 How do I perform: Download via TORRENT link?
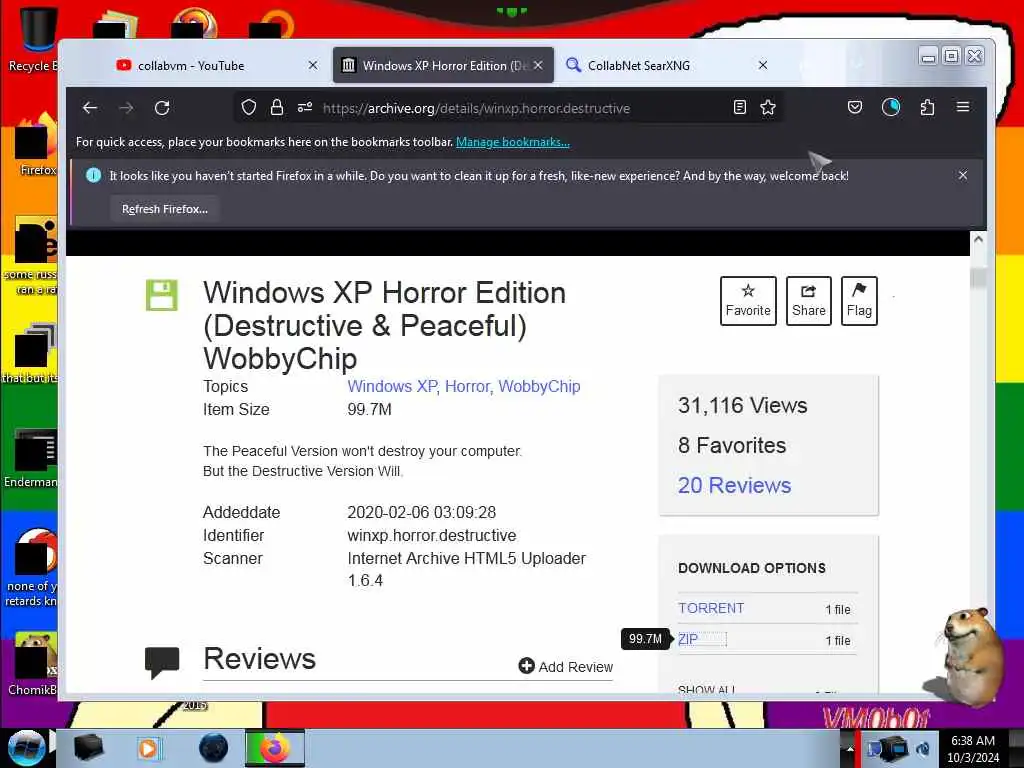click(711, 608)
